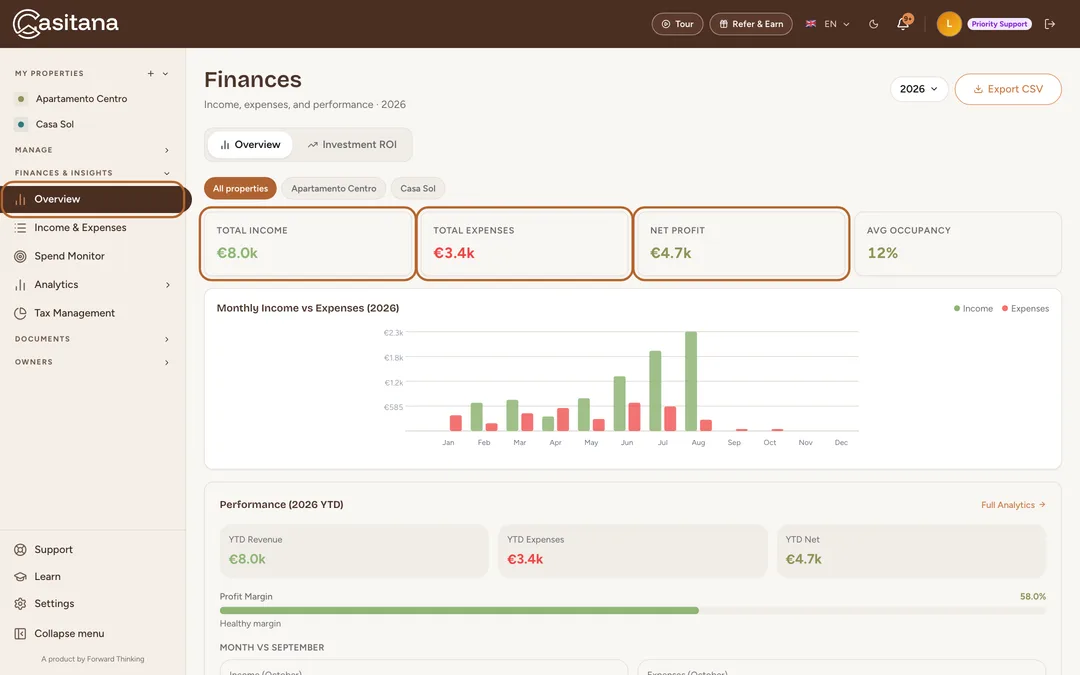The width and height of the screenshot is (1080, 675).
Task: Click the Export CSV download icon
Action: tap(978, 90)
